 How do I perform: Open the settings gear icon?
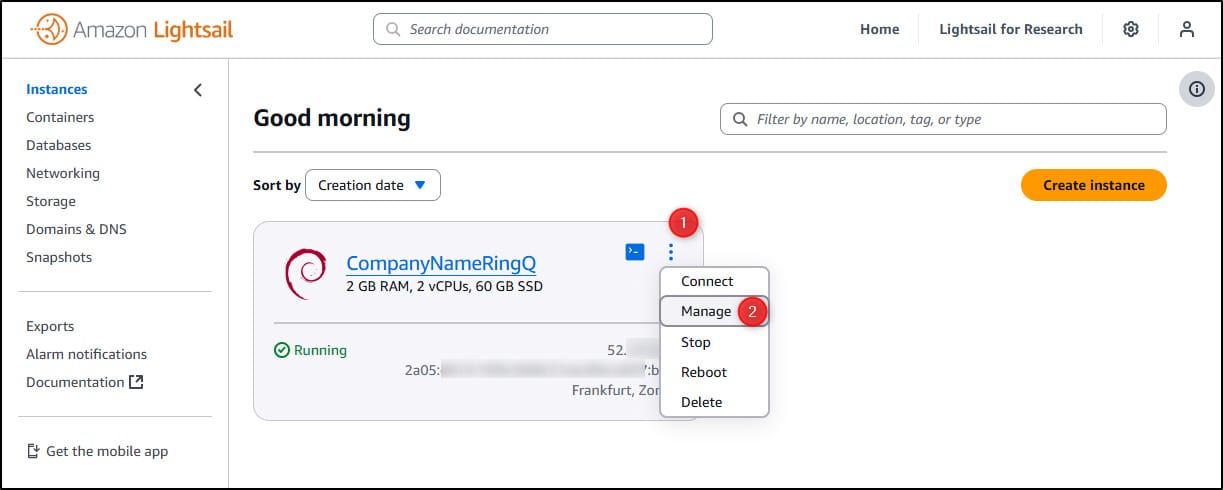point(1131,29)
